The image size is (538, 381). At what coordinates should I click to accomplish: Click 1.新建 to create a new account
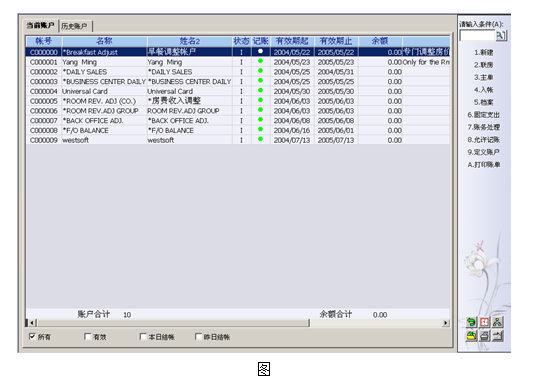point(483,53)
